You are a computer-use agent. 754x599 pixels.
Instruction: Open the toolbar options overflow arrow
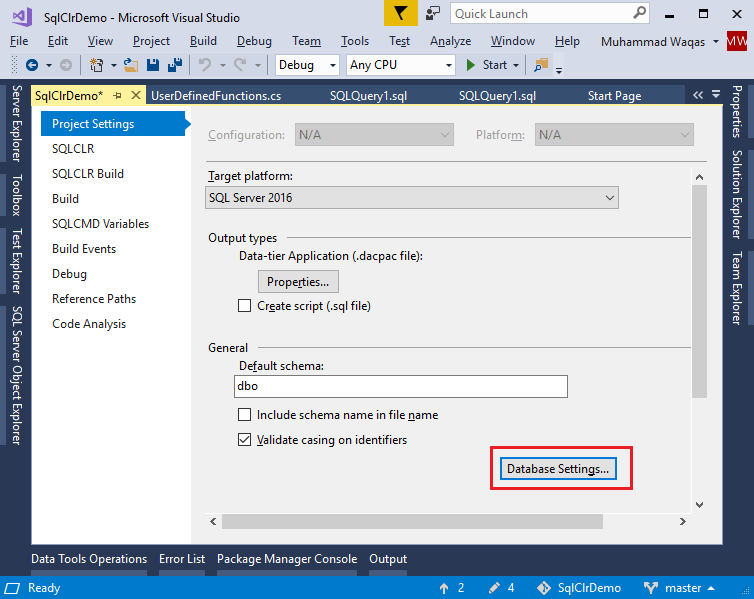pos(559,70)
